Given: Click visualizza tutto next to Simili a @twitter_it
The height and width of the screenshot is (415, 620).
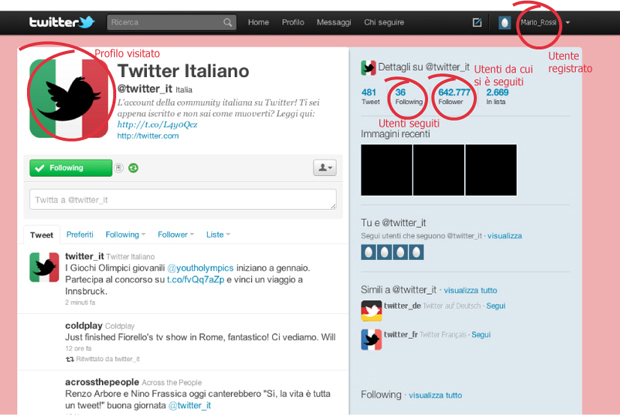Looking at the screenshot, I should click(470, 290).
